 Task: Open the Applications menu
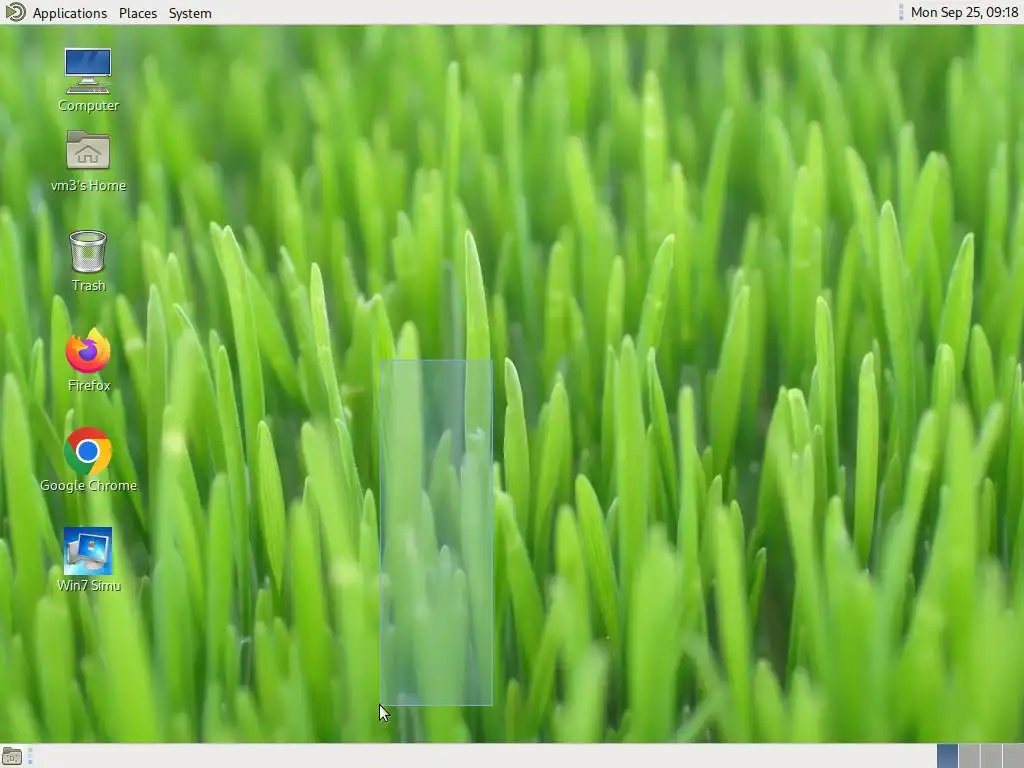pyautogui.click(x=70, y=13)
